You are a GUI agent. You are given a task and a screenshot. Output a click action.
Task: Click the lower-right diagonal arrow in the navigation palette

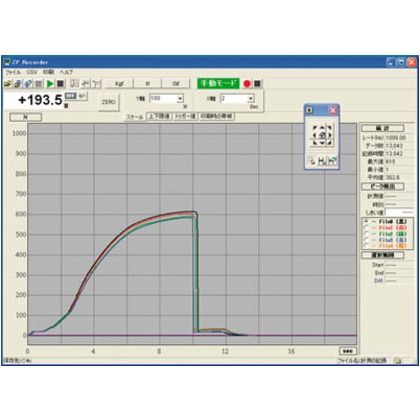329,143
